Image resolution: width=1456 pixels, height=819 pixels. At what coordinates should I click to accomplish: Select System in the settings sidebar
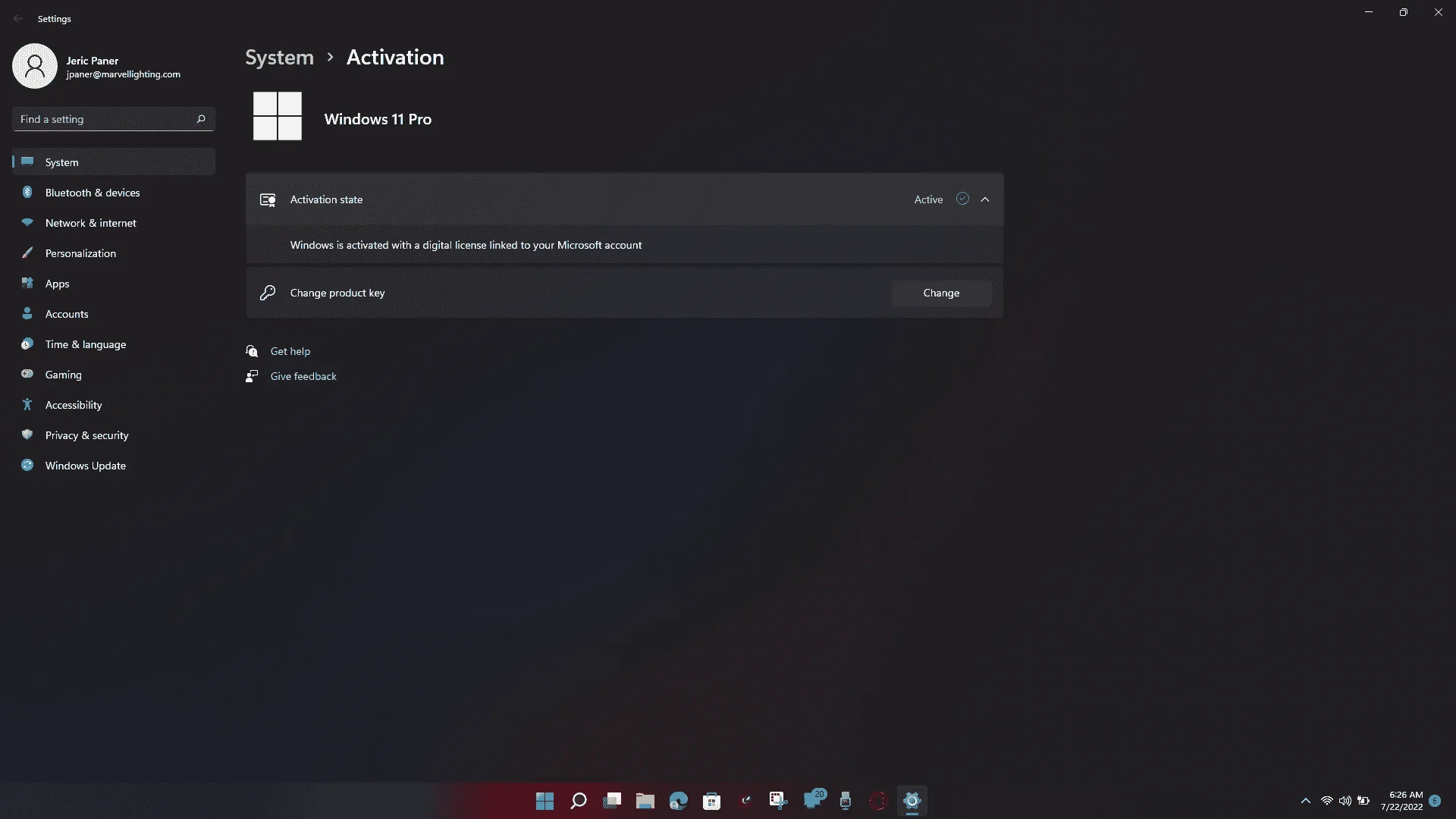[x=114, y=162]
